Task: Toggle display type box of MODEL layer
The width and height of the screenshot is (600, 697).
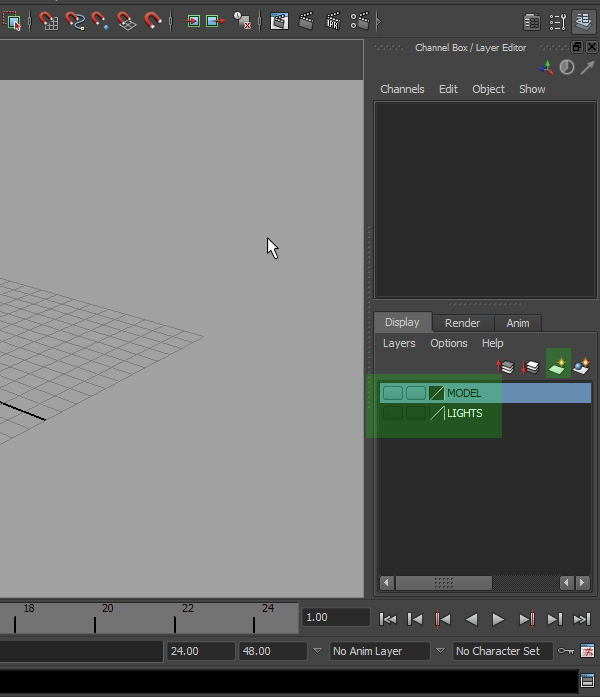Action: pos(416,393)
